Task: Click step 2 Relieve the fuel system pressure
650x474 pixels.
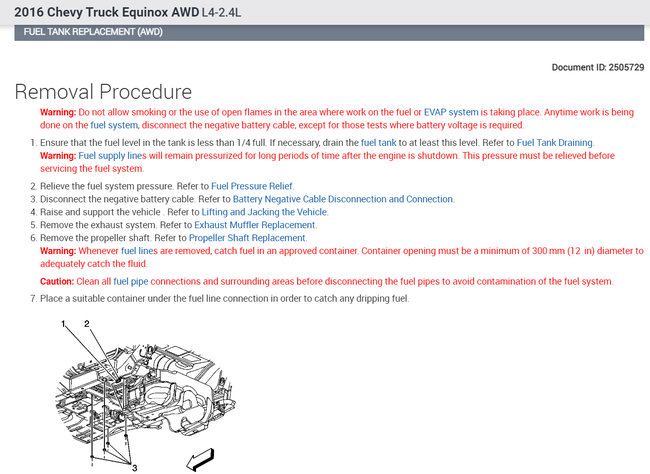Action: (x=106, y=186)
